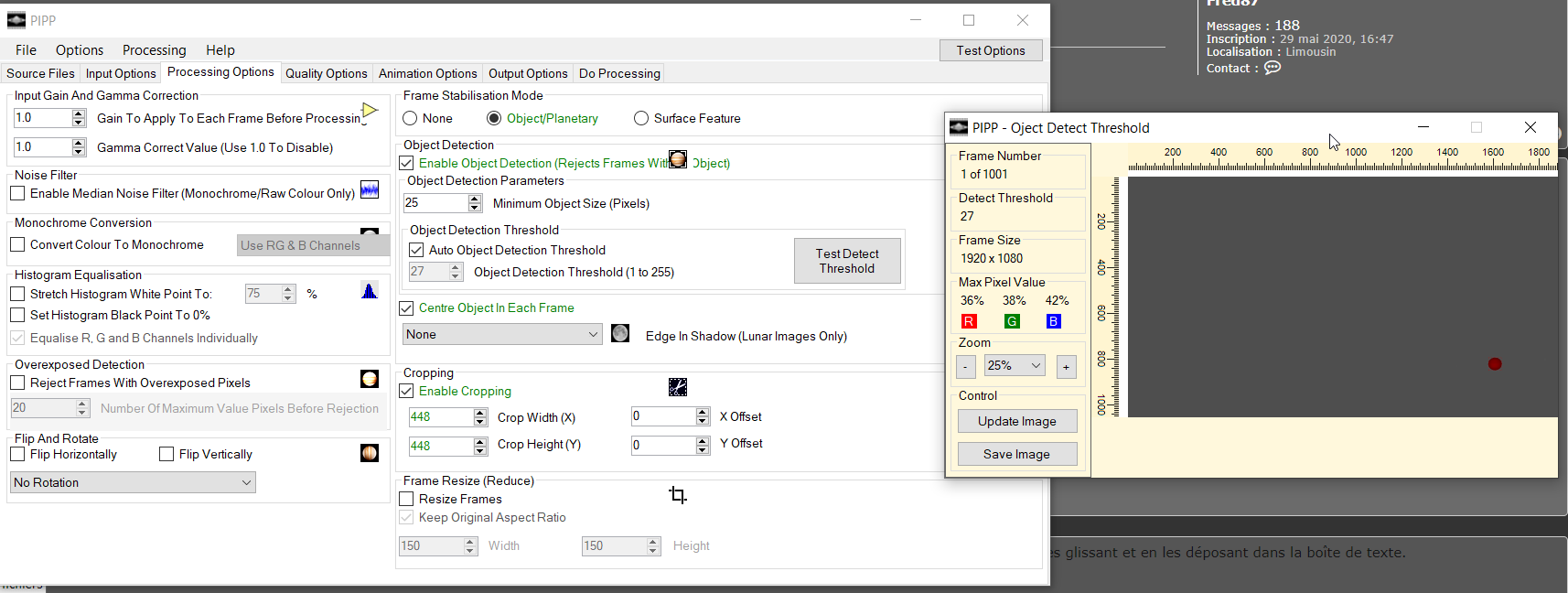The width and height of the screenshot is (1568, 593).
Task: Increase Crop Width spinner
Action: 480,413
